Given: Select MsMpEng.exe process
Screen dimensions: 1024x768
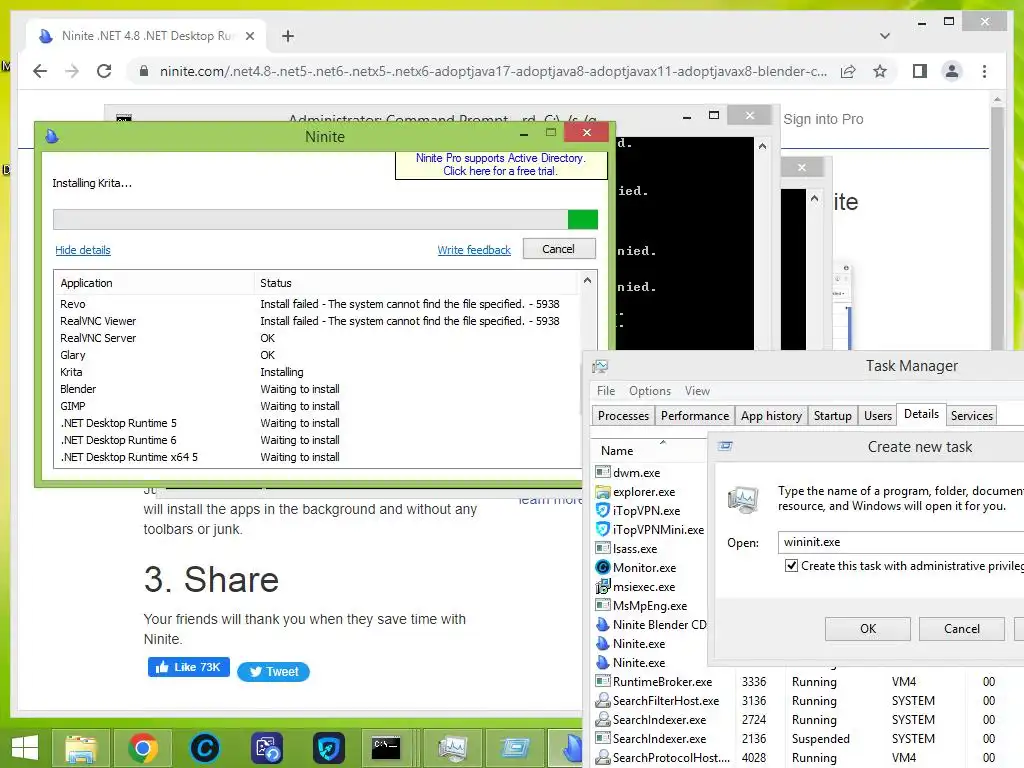Looking at the screenshot, I should 649,606.
